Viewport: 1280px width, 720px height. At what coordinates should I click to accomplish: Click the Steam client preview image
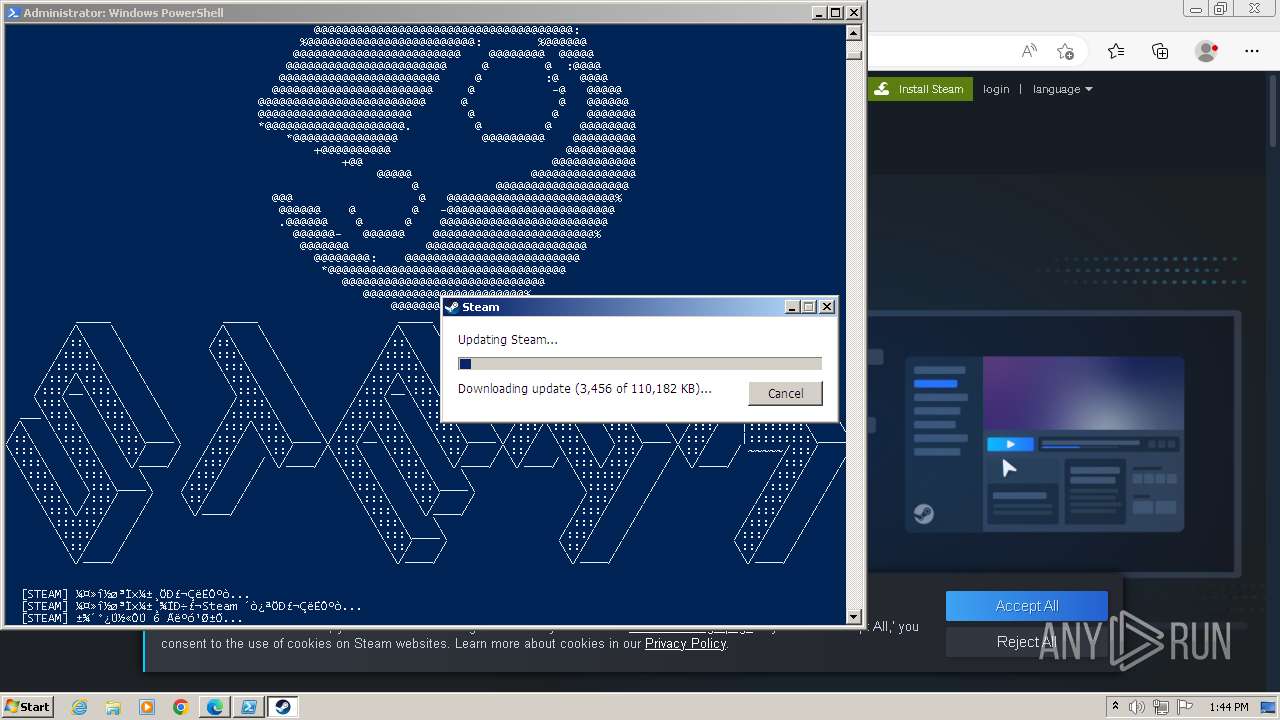click(x=1045, y=444)
